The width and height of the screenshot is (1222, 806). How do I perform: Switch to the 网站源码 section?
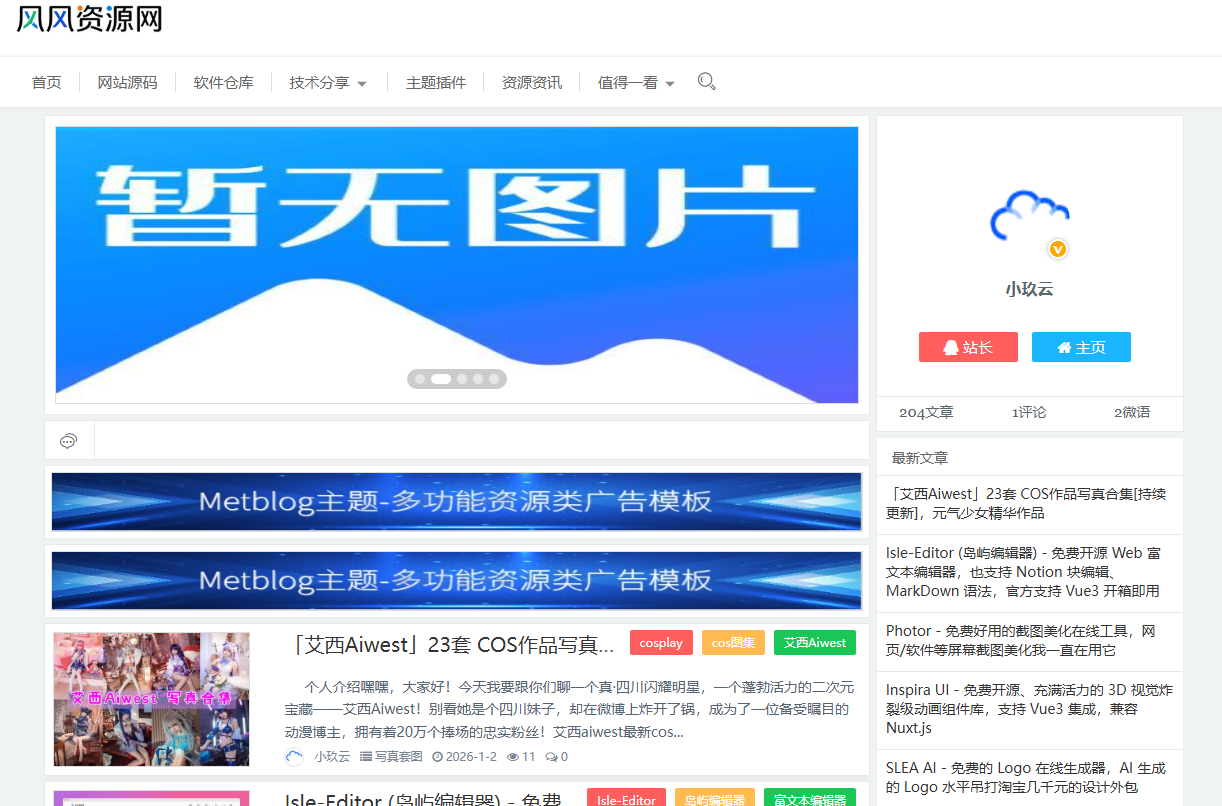coord(127,82)
